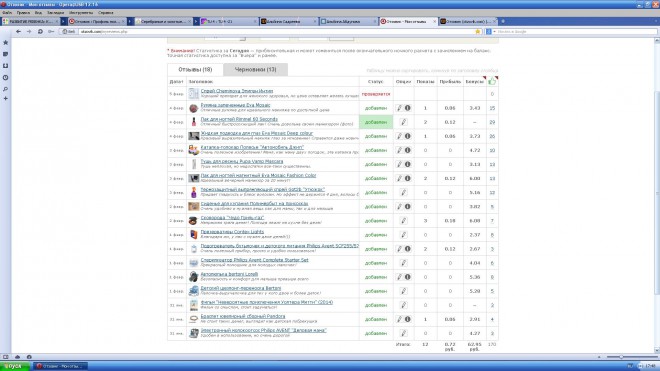Screen dimensions: 660x371
Task: Click Pandora bracelet thumbnail image
Action: coord(194,319)
